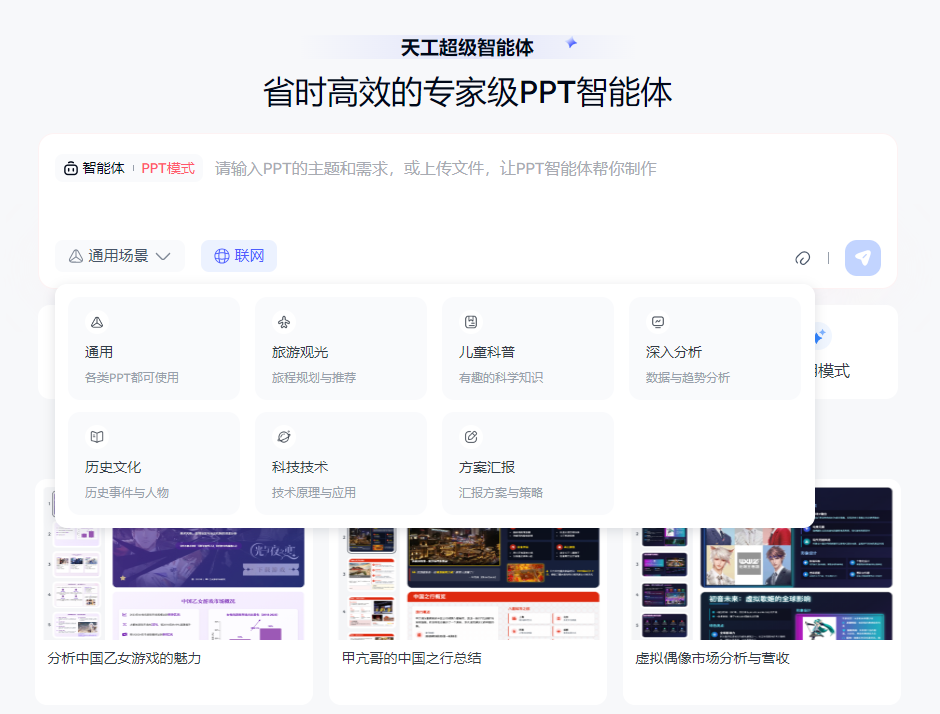Click the send paper-plane button
The height and width of the screenshot is (714, 940).
[862, 257]
